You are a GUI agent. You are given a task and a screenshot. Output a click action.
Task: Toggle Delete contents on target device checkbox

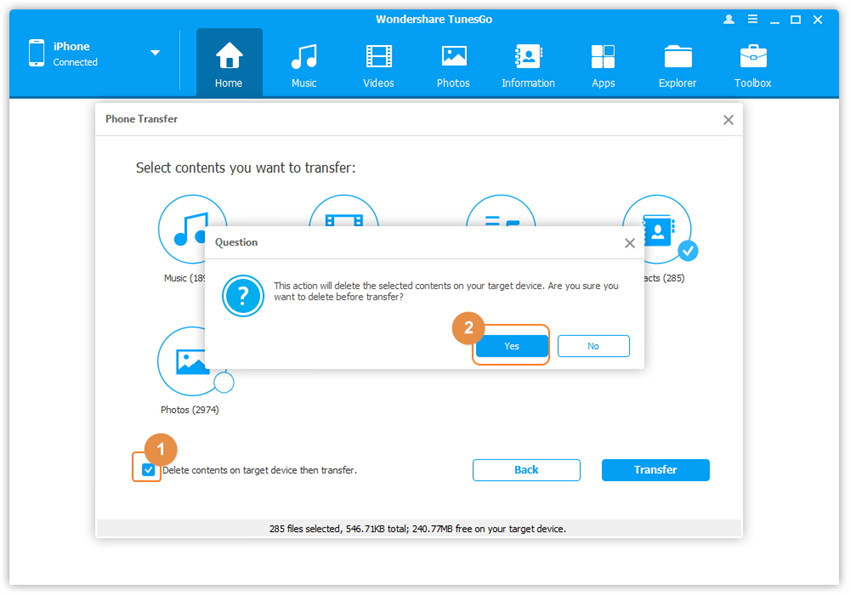click(x=147, y=470)
